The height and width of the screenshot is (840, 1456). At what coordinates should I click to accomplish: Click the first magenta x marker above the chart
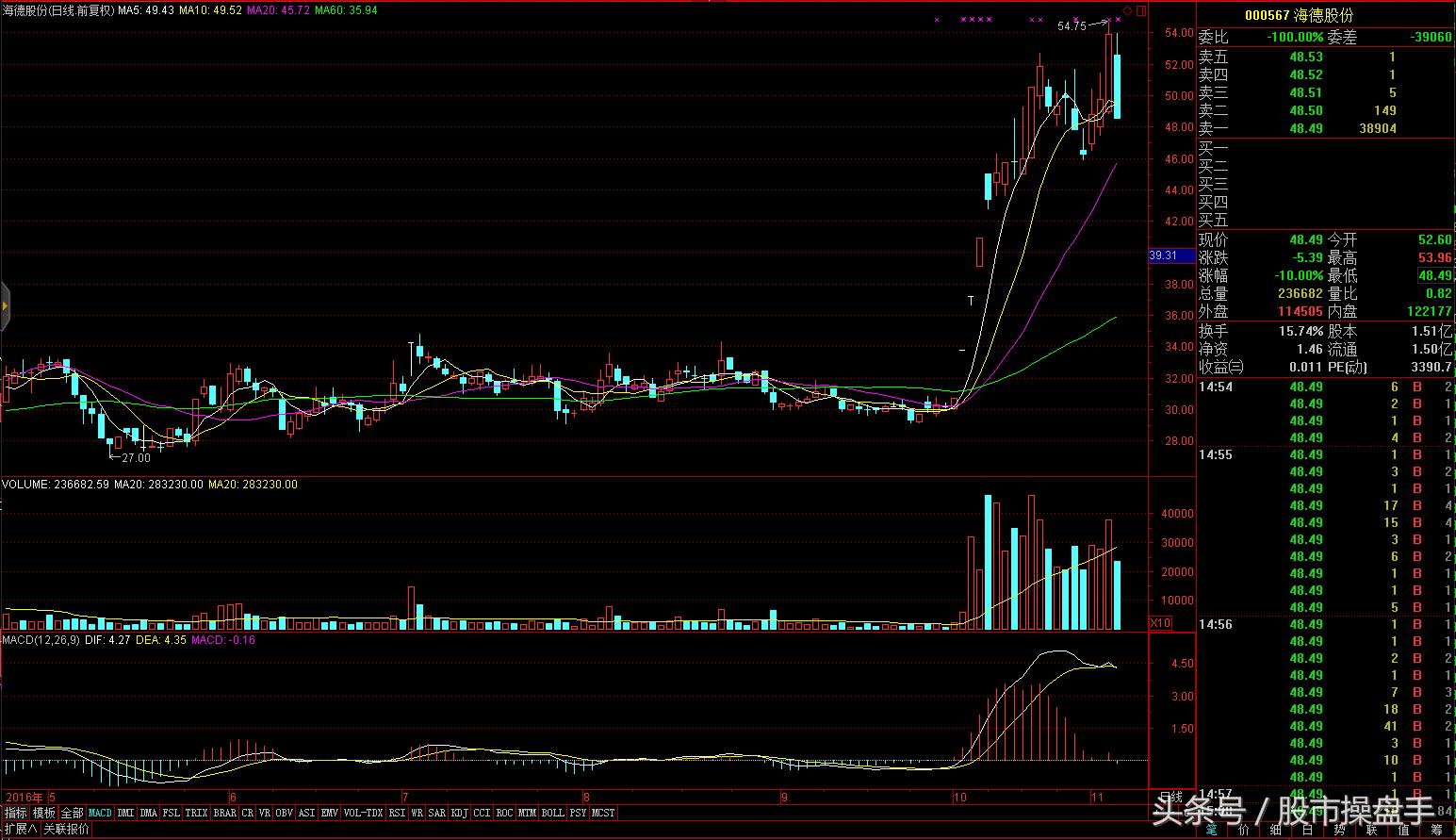[x=937, y=20]
